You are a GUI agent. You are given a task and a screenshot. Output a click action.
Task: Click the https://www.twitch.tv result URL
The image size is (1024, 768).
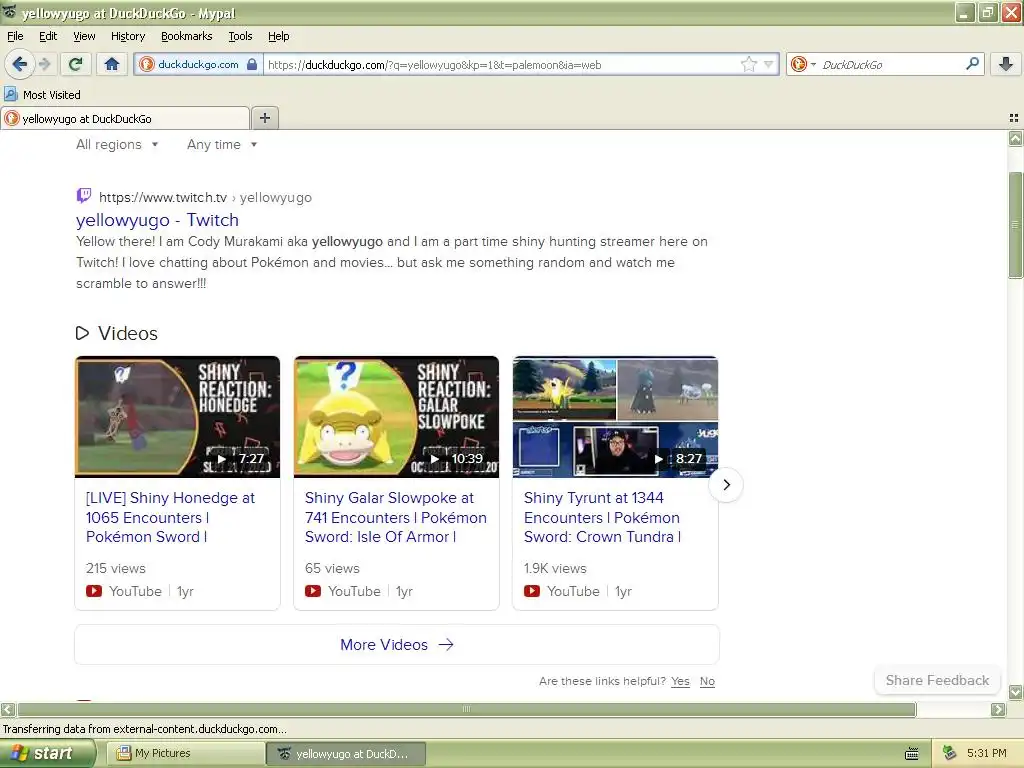click(163, 197)
